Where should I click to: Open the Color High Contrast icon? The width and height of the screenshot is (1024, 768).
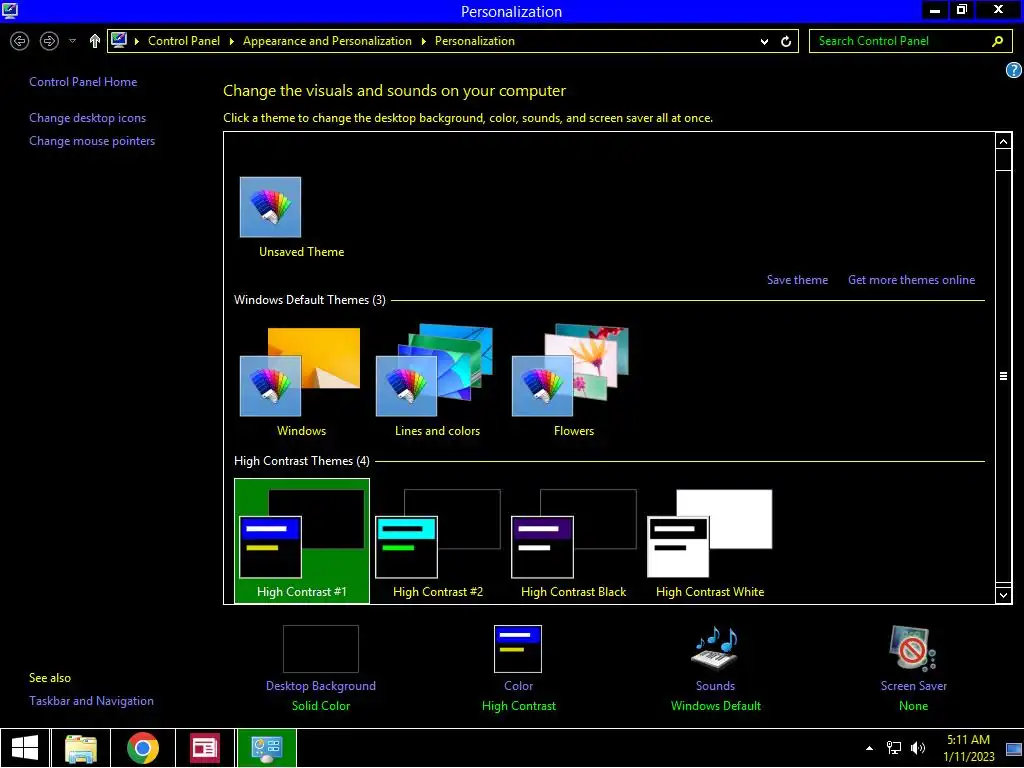(518, 648)
